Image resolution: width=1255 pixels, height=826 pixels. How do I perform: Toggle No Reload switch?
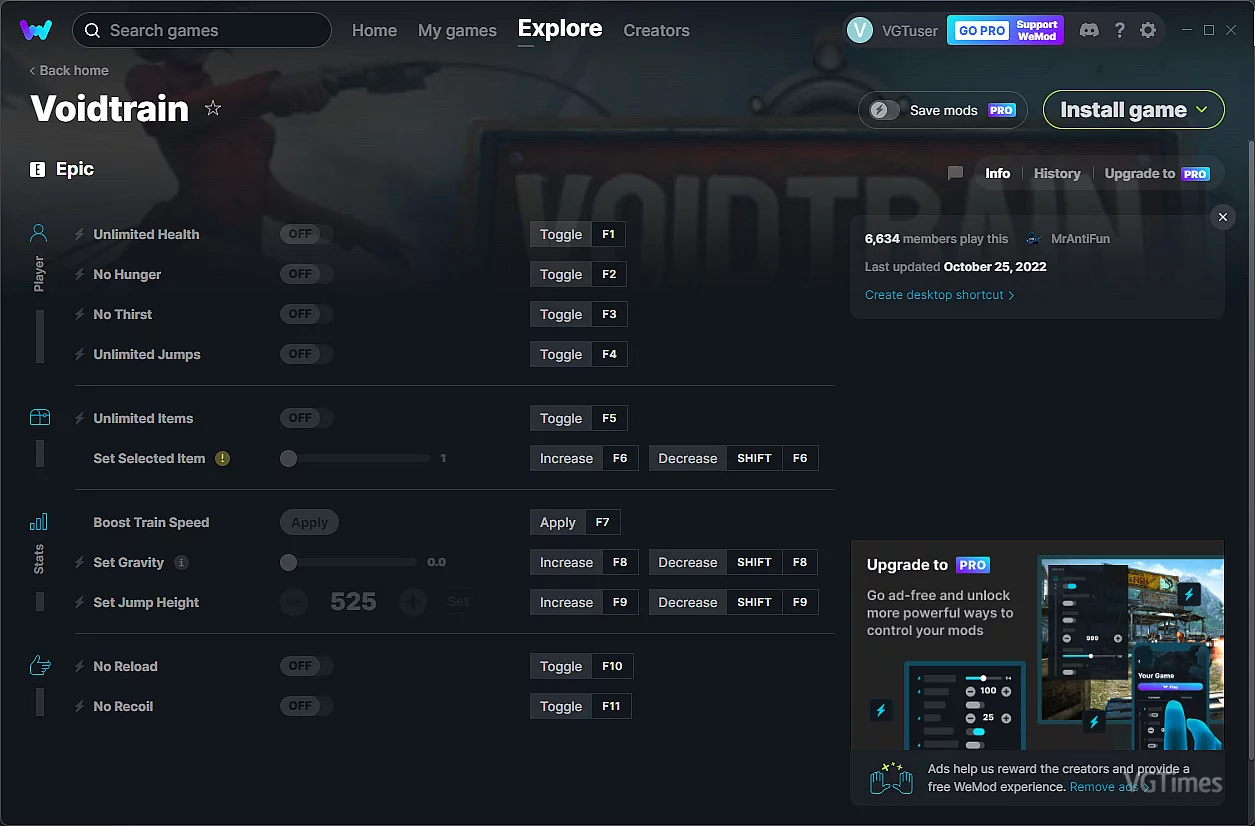pos(306,666)
